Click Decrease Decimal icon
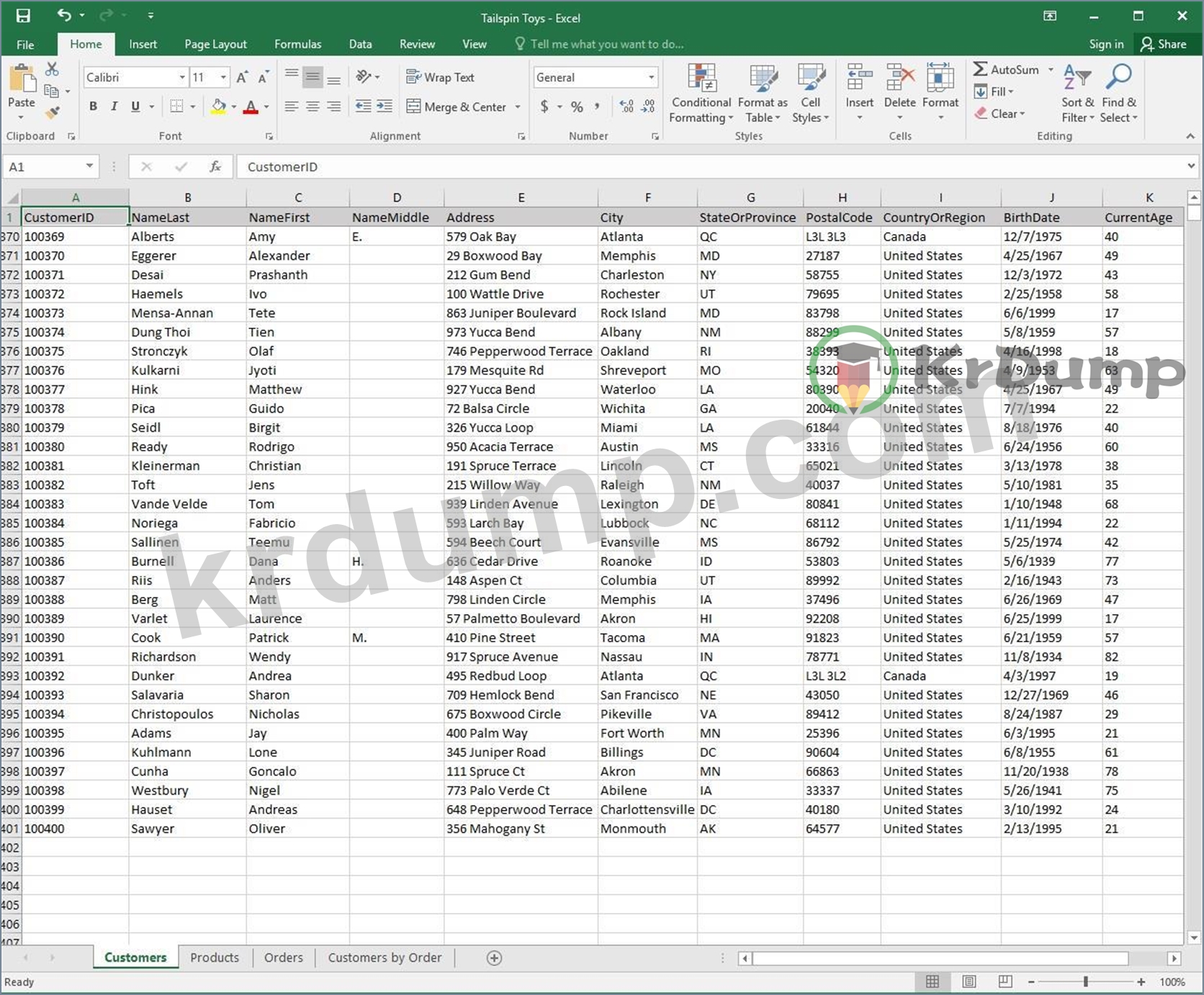The height and width of the screenshot is (995, 1204). pyautogui.click(x=649, y=107)
